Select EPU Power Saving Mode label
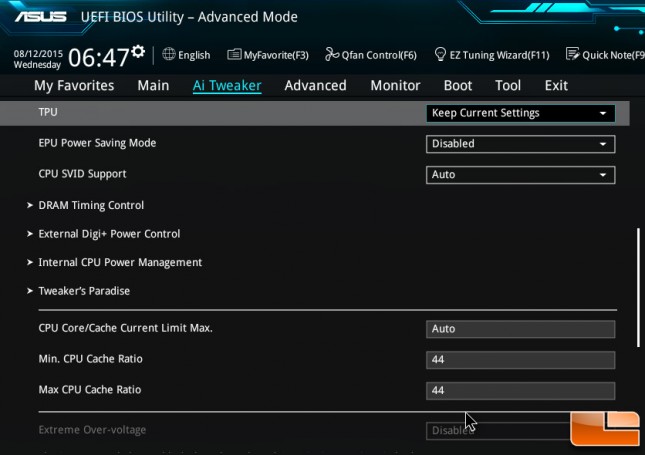645x455 pixels. click(97, 143)
